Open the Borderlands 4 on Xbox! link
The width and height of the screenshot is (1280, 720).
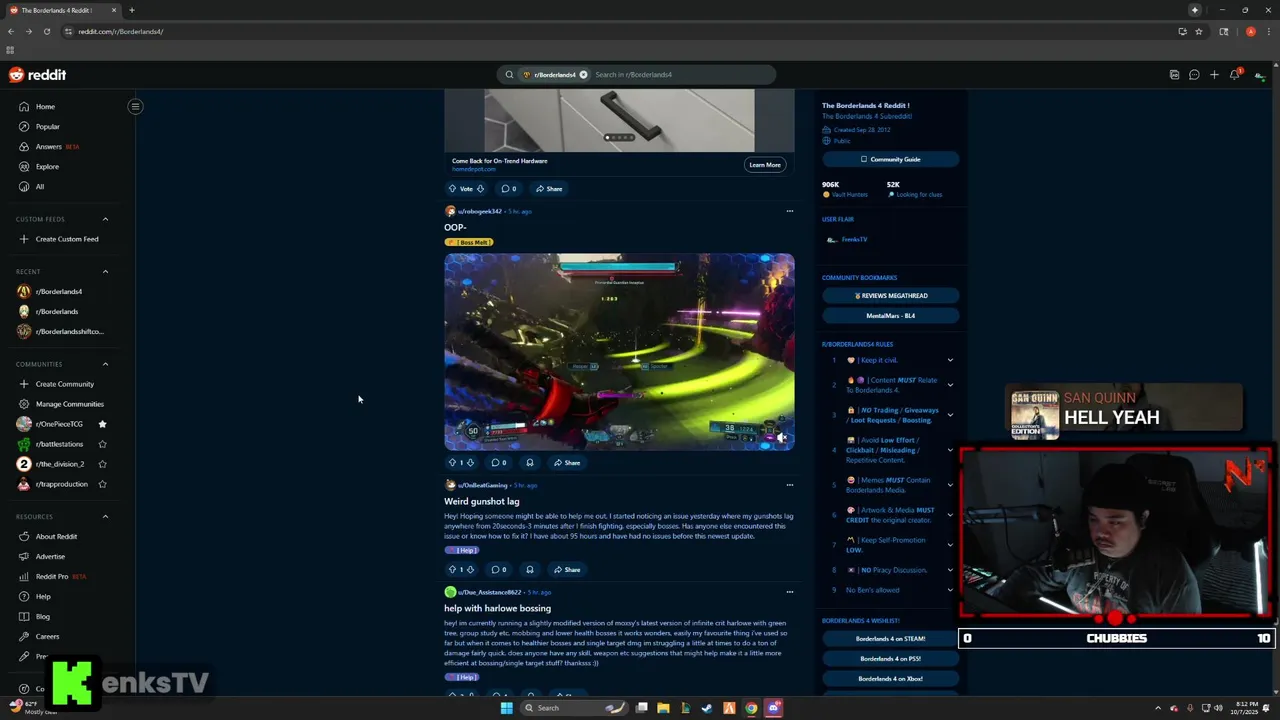pos(890,679)
